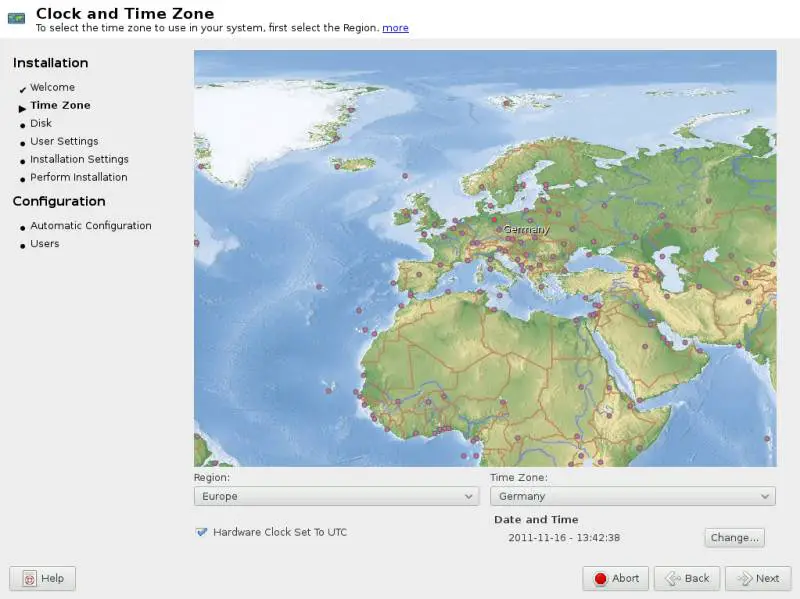
Task: Select the User Settings step in sidebar
Action: coord(64,141)
